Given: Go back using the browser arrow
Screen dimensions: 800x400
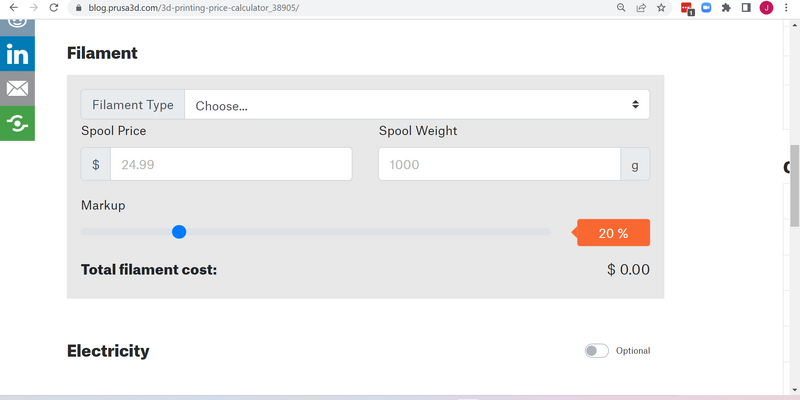Looking at the screenshot, I should (x=14, y=8).
